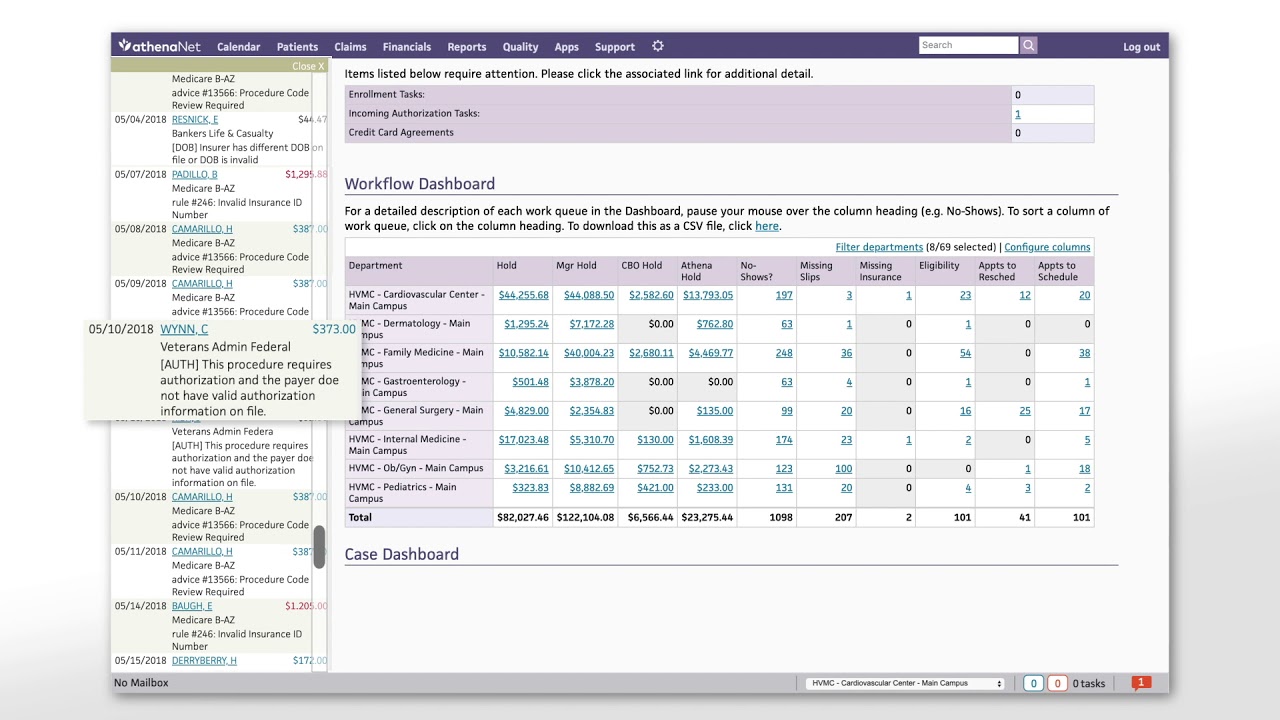The height and width of the screenshot is (720, 1280).
Task: Open the Financials menu
Action: coord(407,47)
